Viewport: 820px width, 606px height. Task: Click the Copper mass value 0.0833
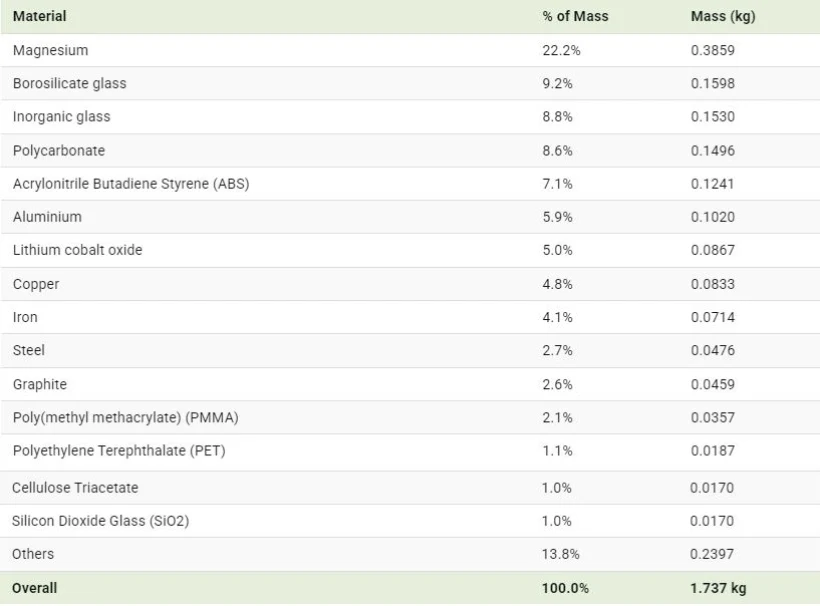712,284
